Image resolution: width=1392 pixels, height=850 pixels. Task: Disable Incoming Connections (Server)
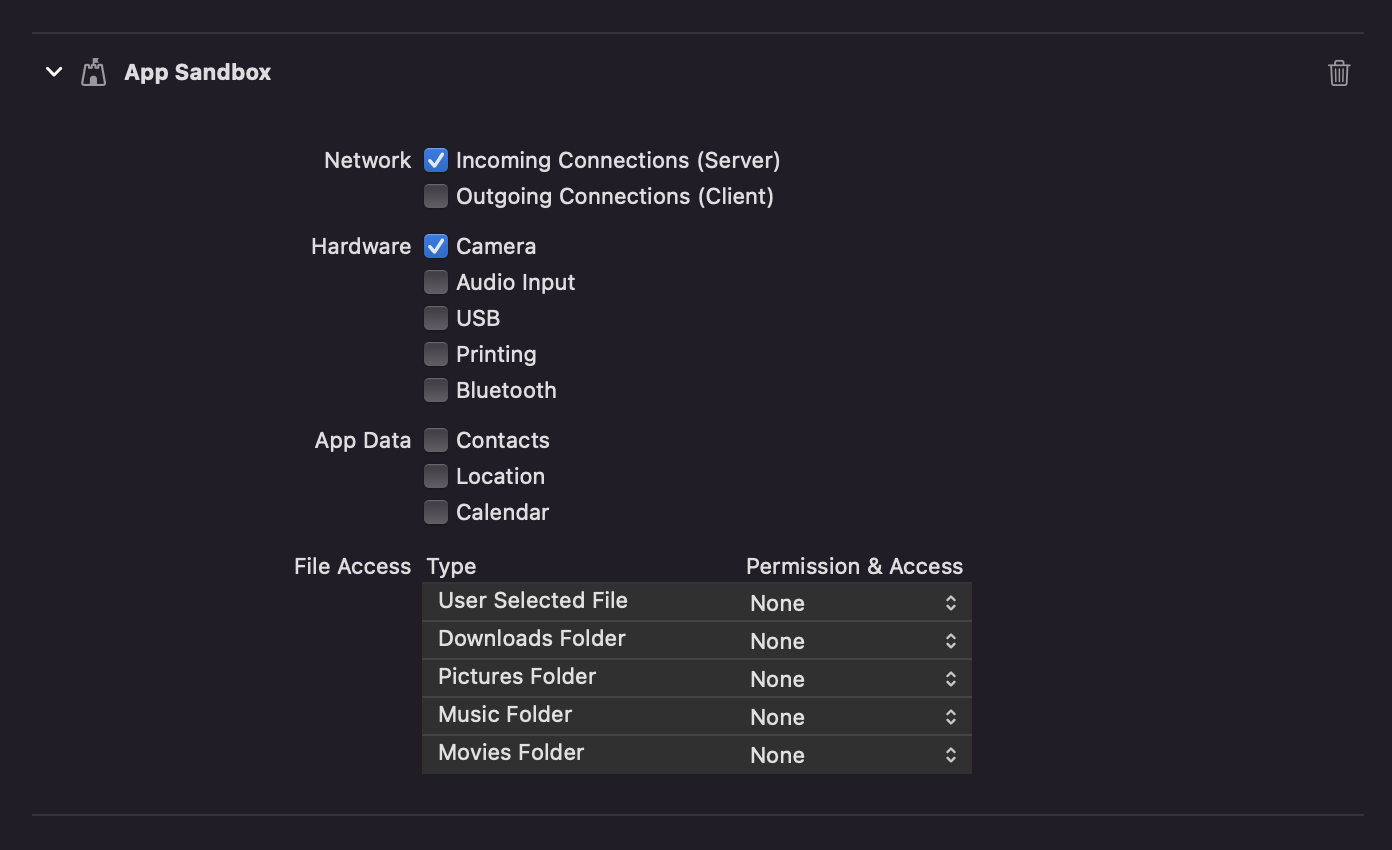coord(435,160)
